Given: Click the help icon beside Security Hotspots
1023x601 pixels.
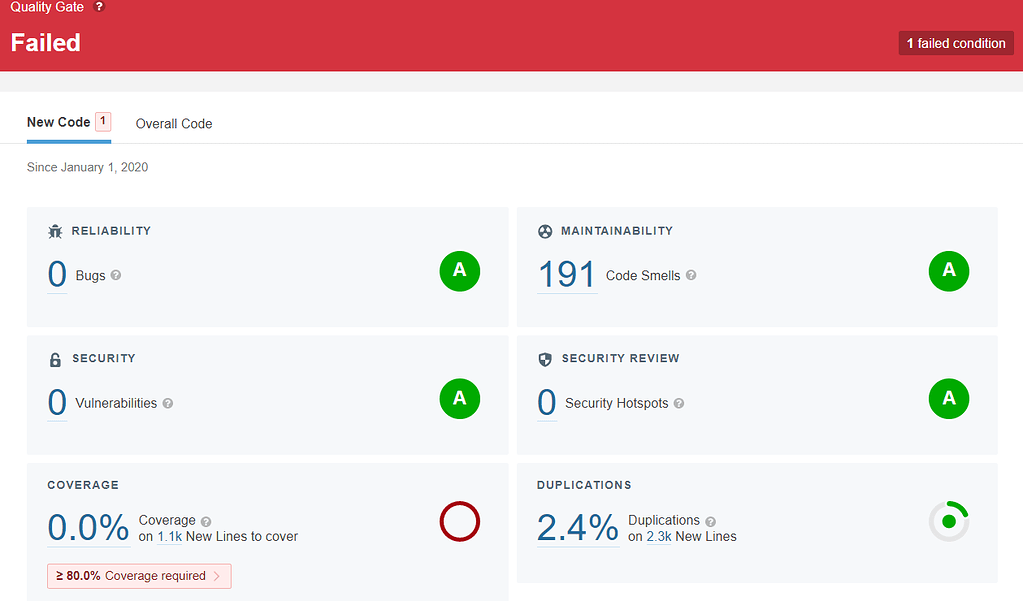Looking at the screenshot, I should [x=679, y=403].
